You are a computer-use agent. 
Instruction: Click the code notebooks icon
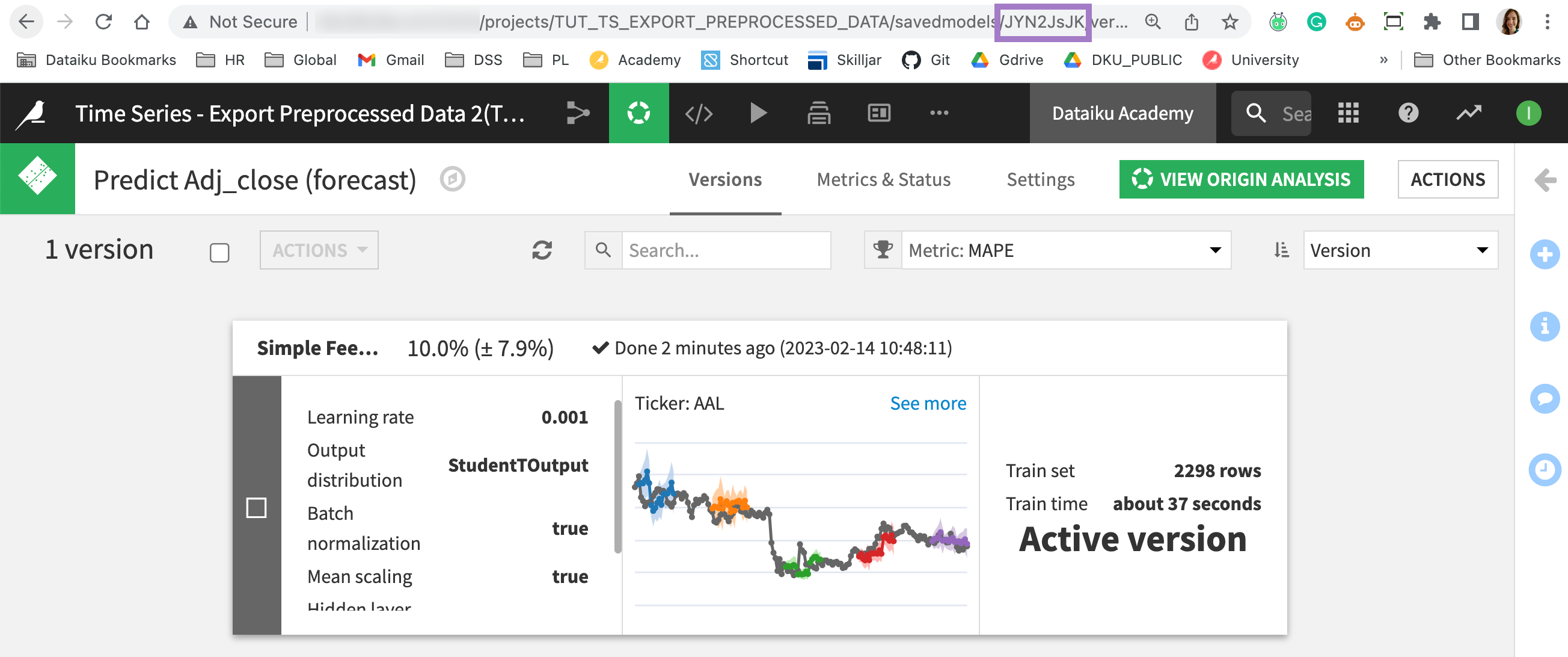coord(698,113)
